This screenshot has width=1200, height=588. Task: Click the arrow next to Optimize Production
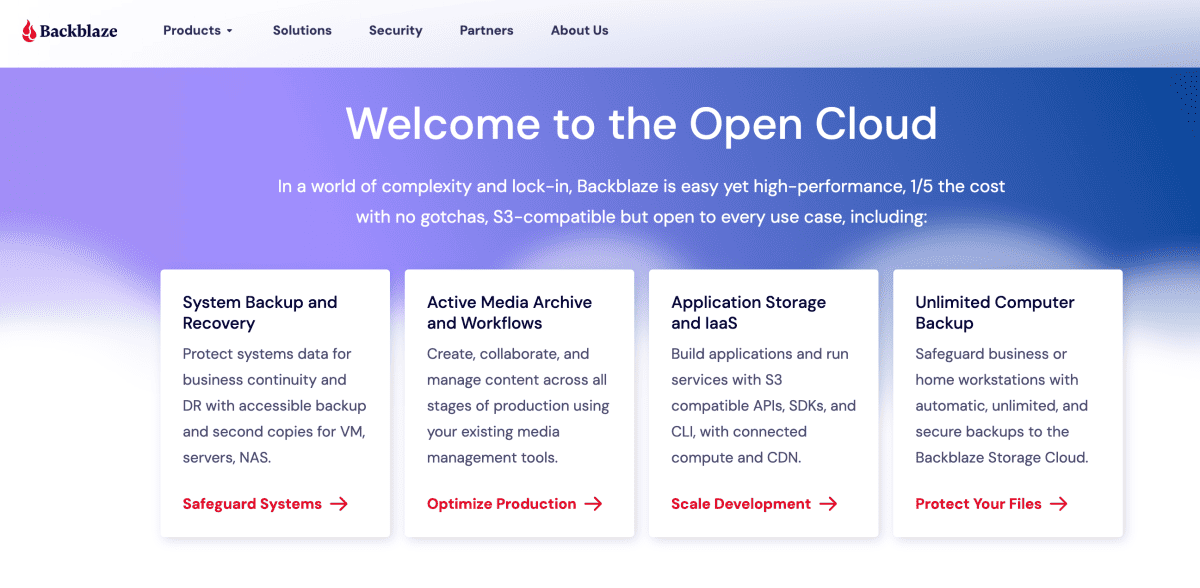click(x=593, y=504)
